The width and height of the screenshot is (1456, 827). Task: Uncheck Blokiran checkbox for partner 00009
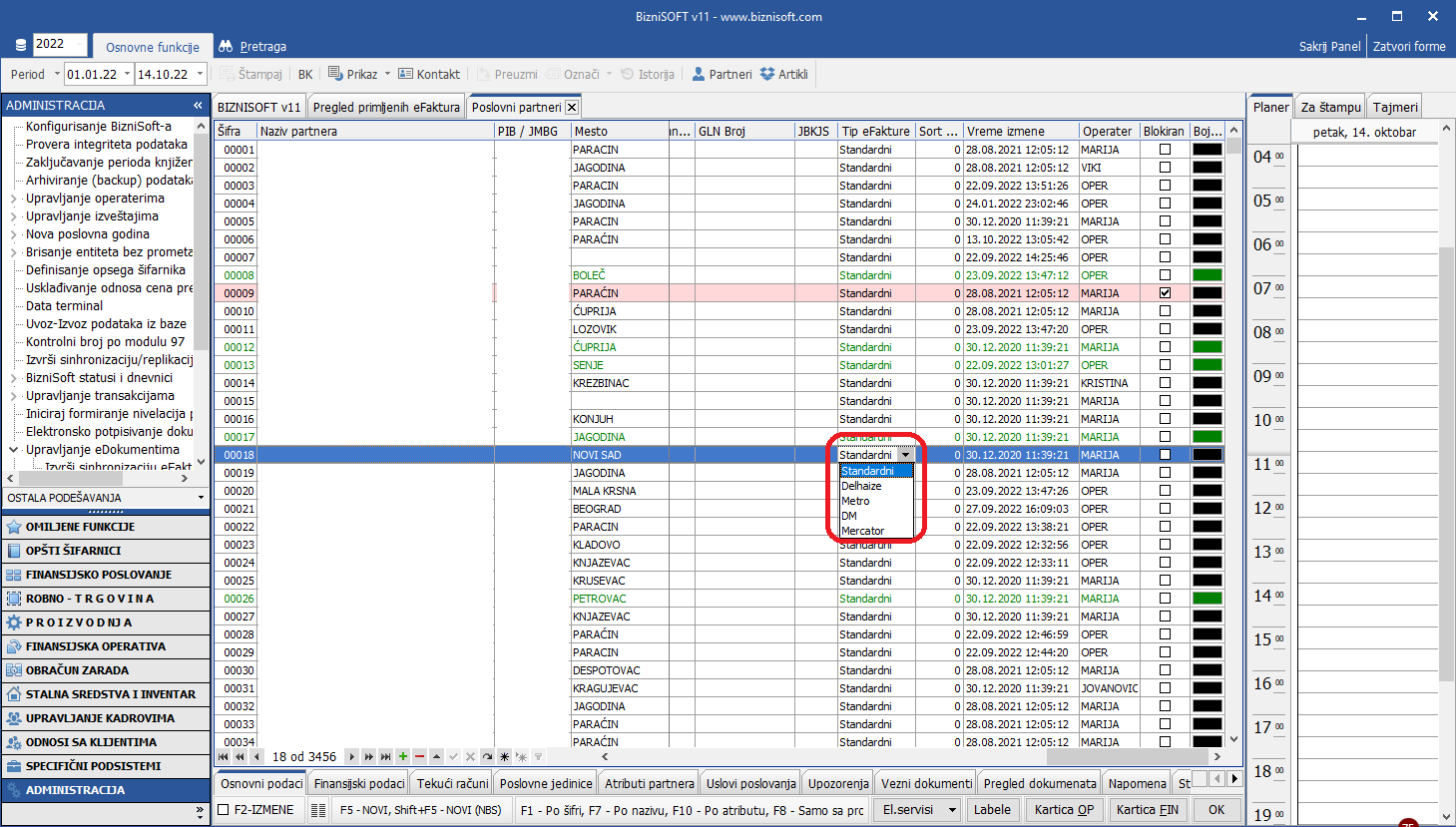tap(1165, 293)
